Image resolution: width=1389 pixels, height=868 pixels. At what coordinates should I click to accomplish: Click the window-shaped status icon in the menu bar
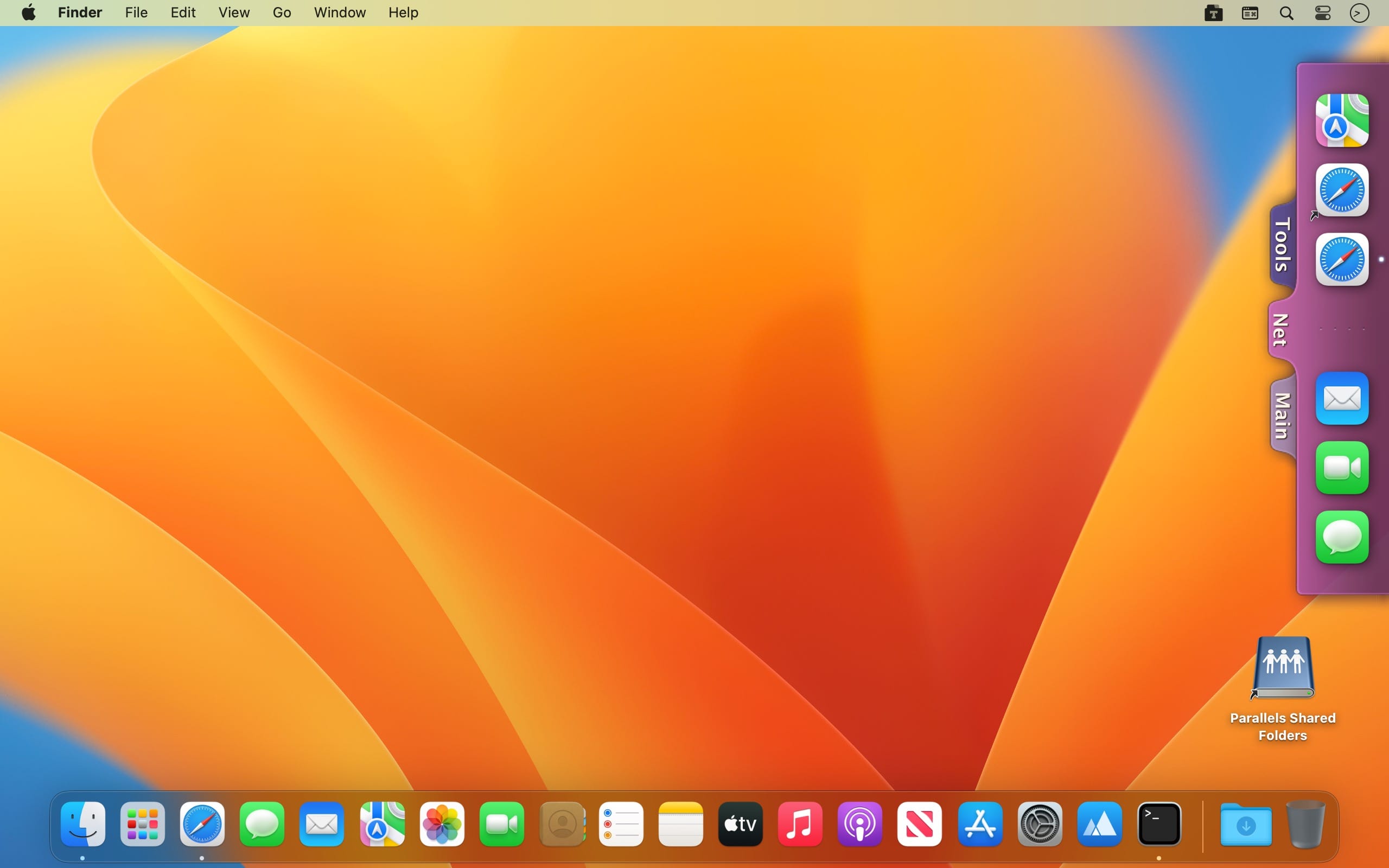[x=1250, y=13]
